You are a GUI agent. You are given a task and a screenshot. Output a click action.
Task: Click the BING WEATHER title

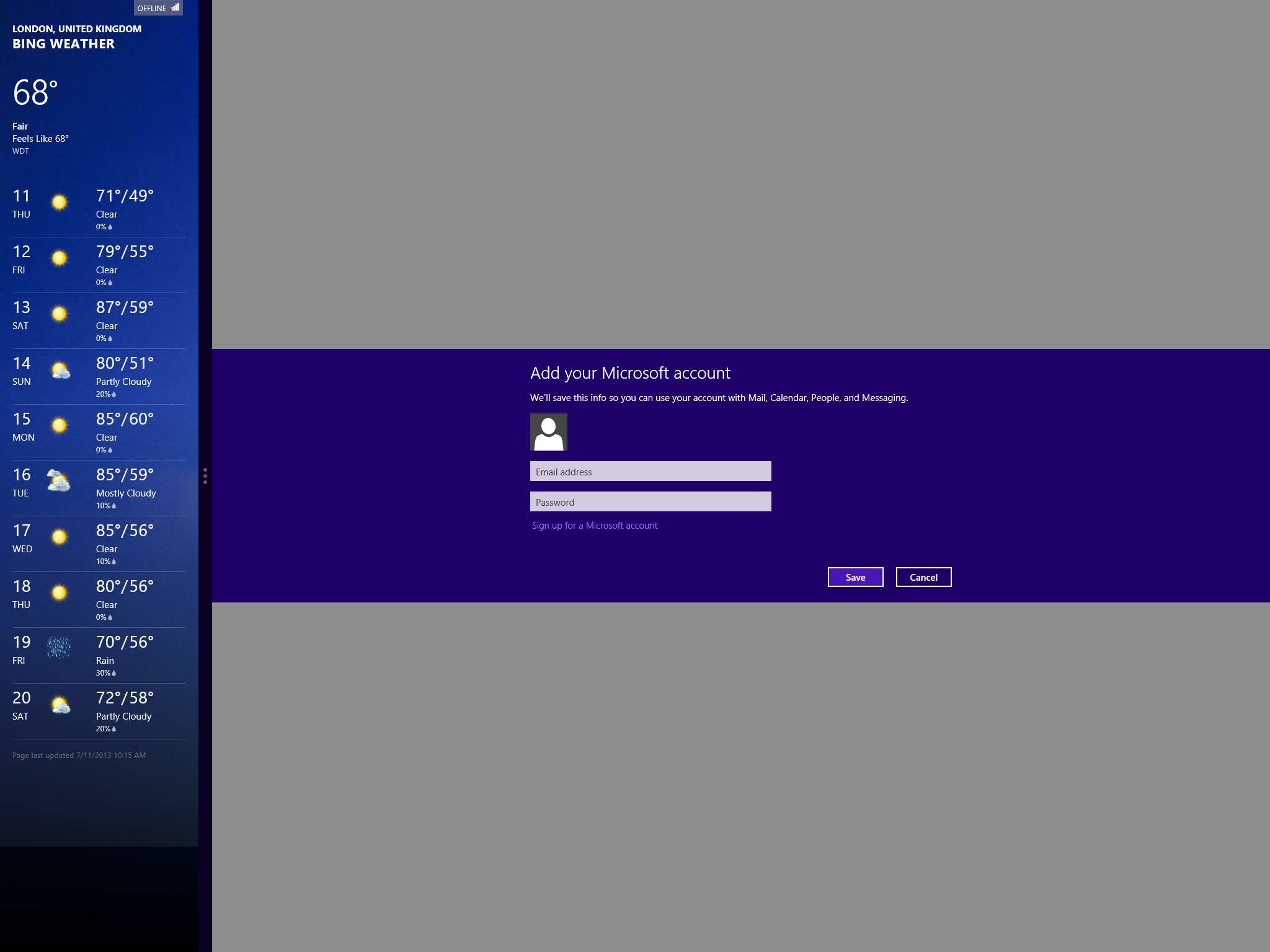[63, 44]
